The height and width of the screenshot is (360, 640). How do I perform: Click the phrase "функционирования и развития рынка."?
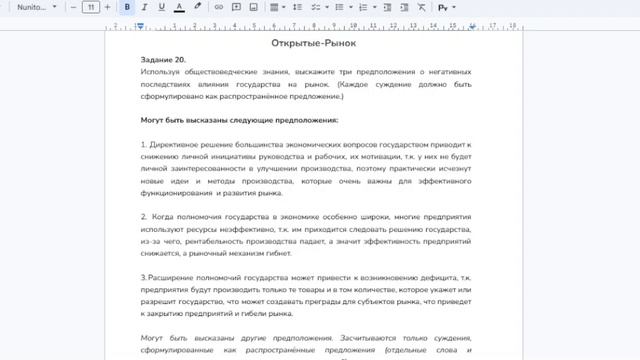[211, 193]
